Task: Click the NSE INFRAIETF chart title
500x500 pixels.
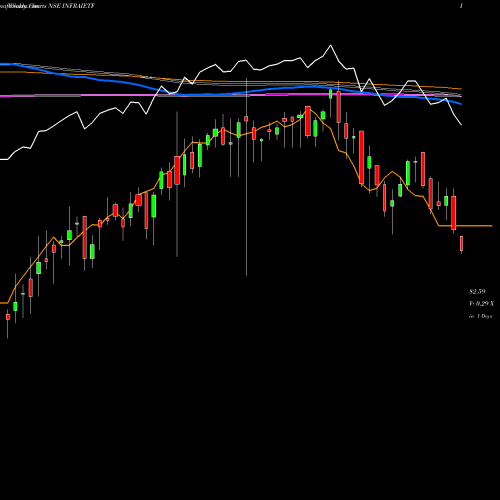Action: (72, 6)
